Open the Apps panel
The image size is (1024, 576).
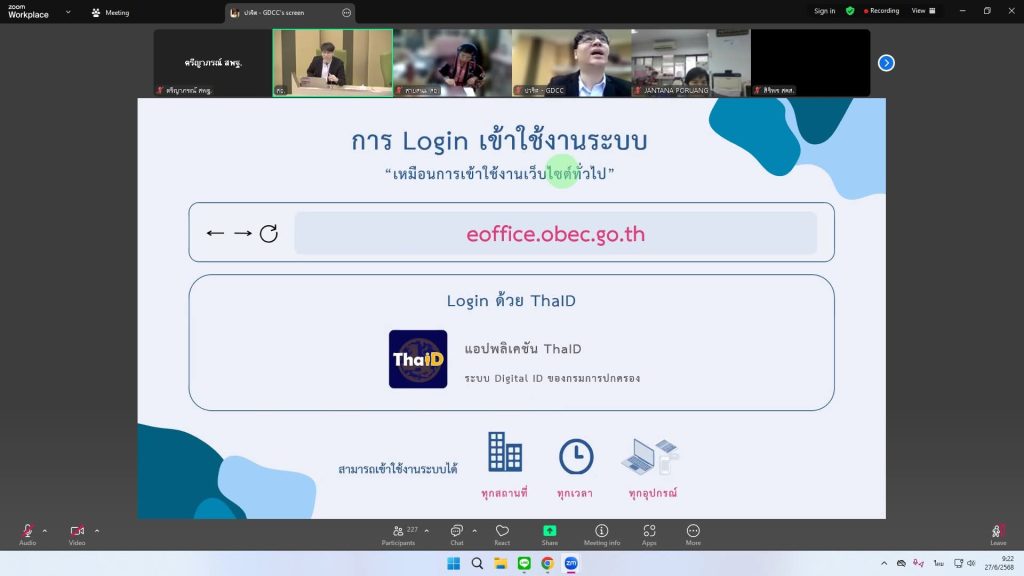pyautogui.click(x=649, y=534)
